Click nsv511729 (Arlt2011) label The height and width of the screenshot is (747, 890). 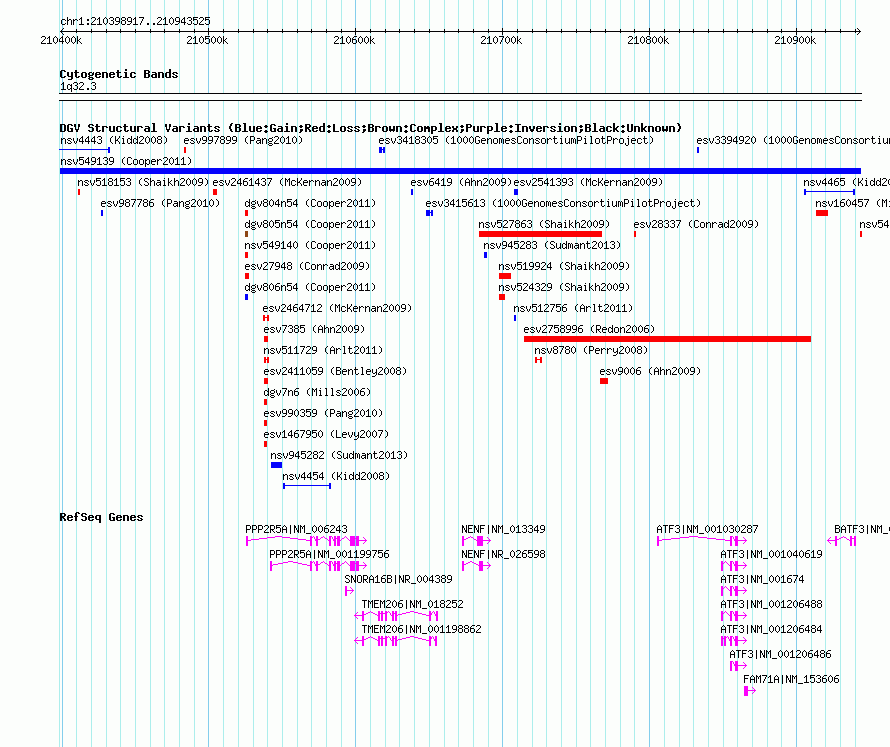pyautogui.click(x=323, y=350)
